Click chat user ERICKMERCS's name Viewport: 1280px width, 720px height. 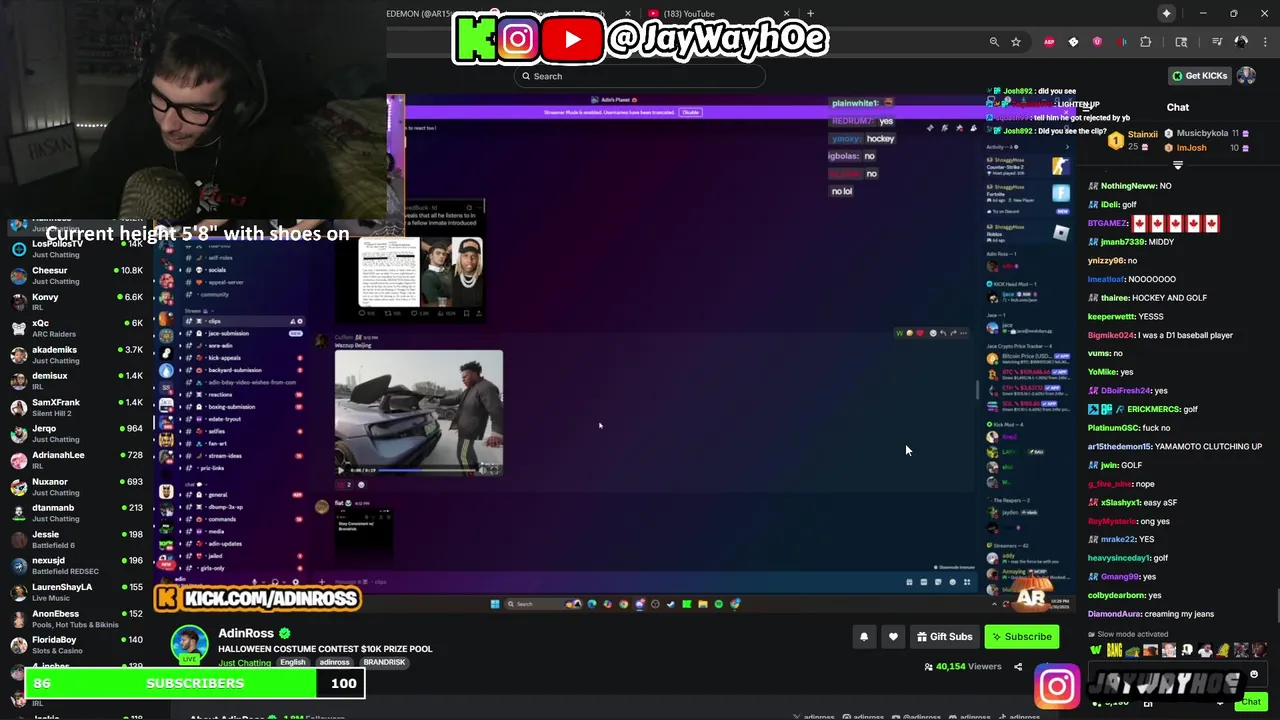pos(1154,409)
